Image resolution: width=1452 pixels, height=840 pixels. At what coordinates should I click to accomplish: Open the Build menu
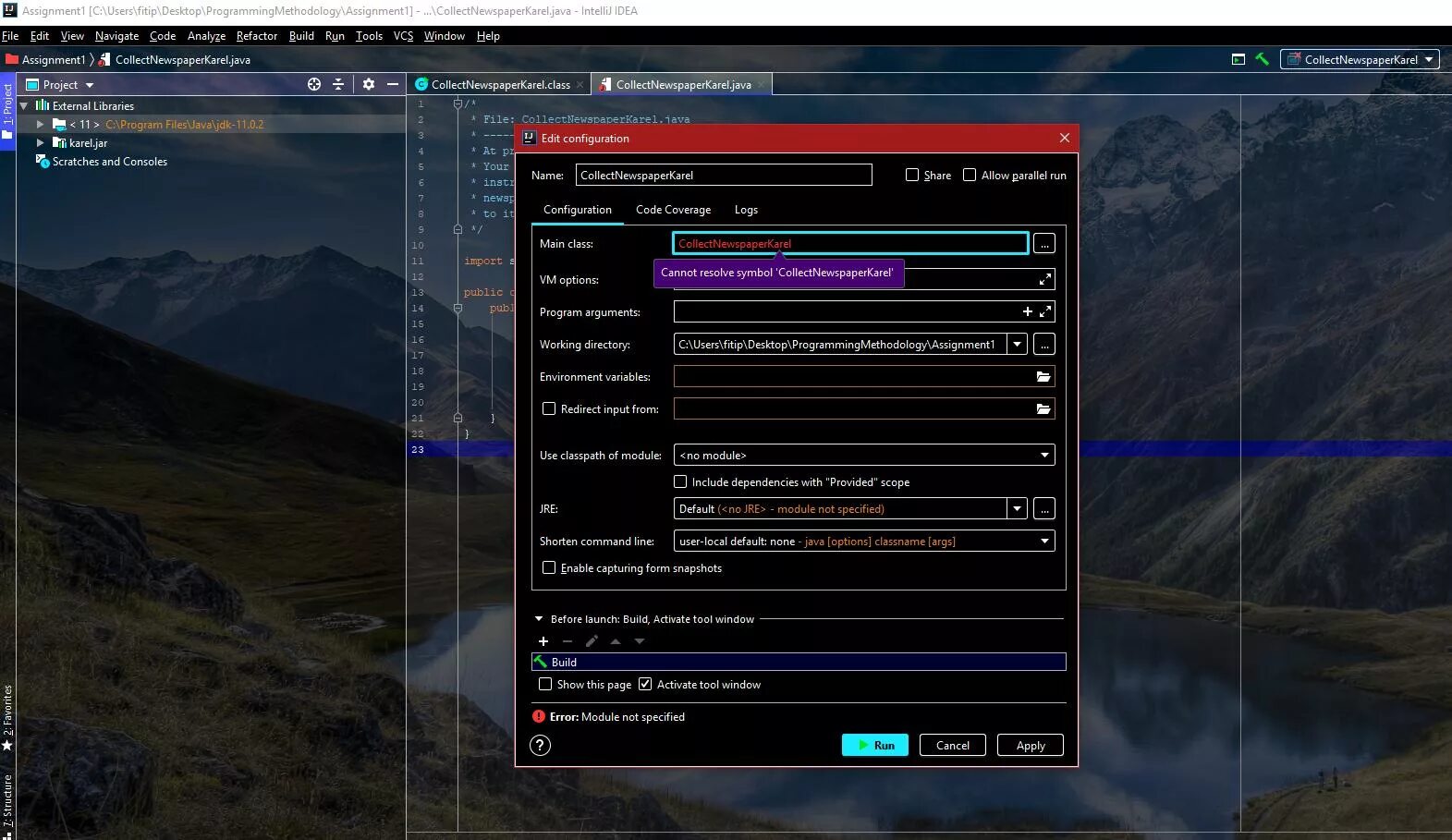coord(301,36)
